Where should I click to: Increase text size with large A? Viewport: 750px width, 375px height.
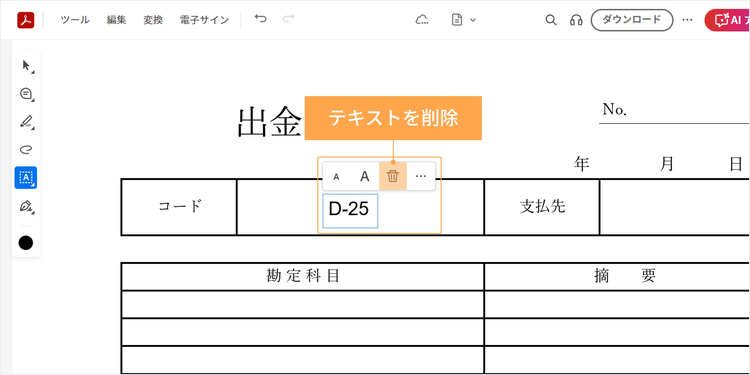tap(365, 176)
